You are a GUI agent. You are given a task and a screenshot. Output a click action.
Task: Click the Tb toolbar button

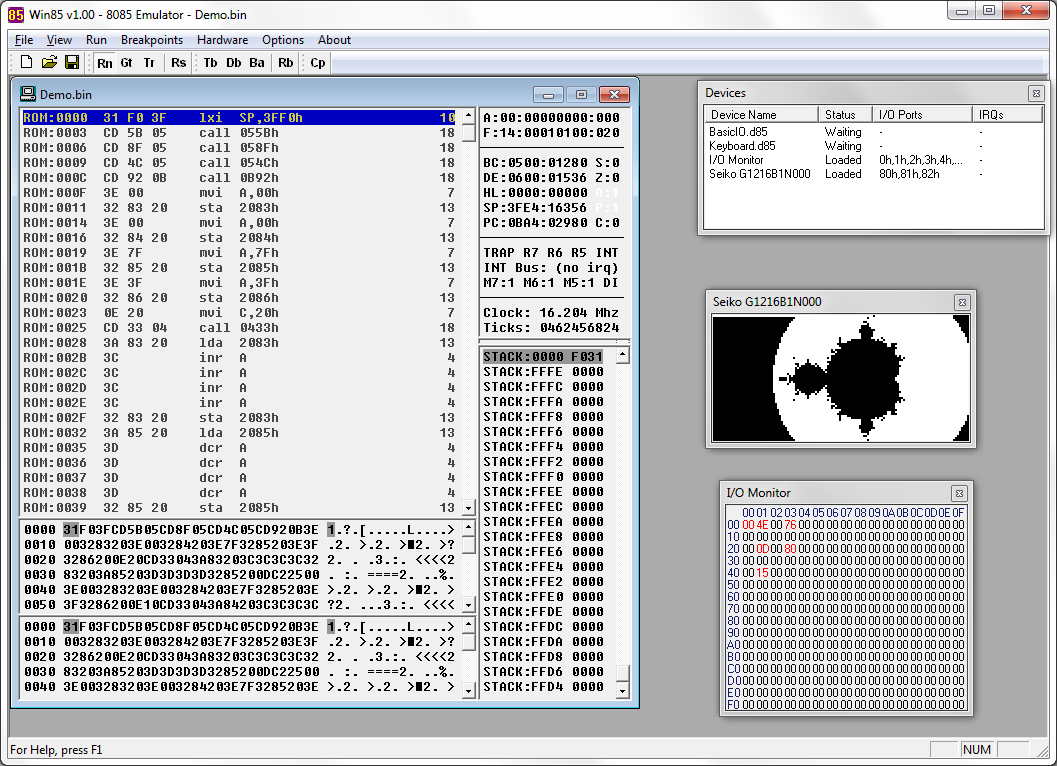tap(210, 63)
